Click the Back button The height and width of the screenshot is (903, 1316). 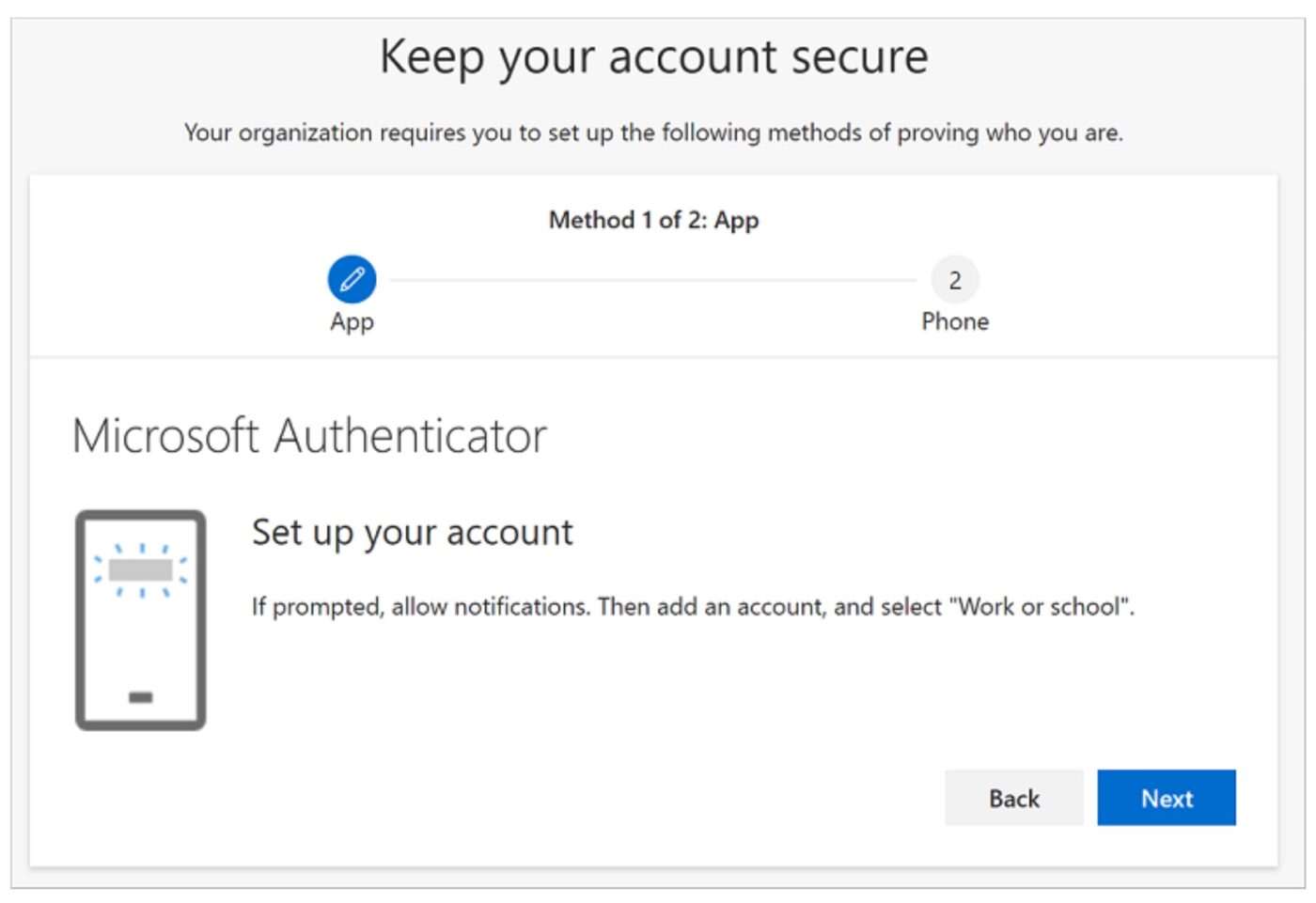coord(1013,798)
